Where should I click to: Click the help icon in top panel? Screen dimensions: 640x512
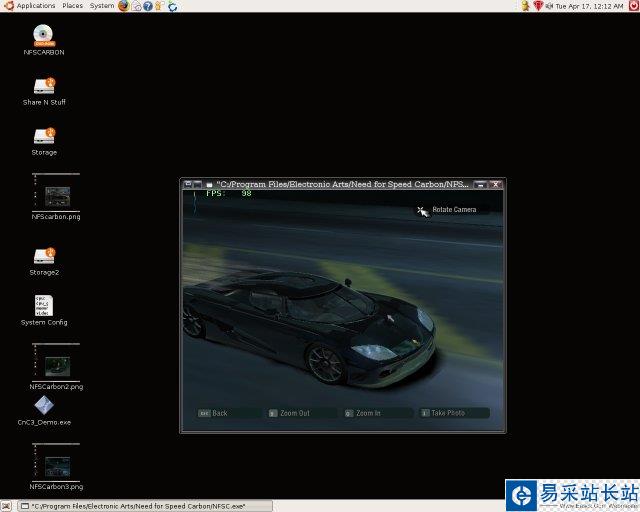point(148,6)
